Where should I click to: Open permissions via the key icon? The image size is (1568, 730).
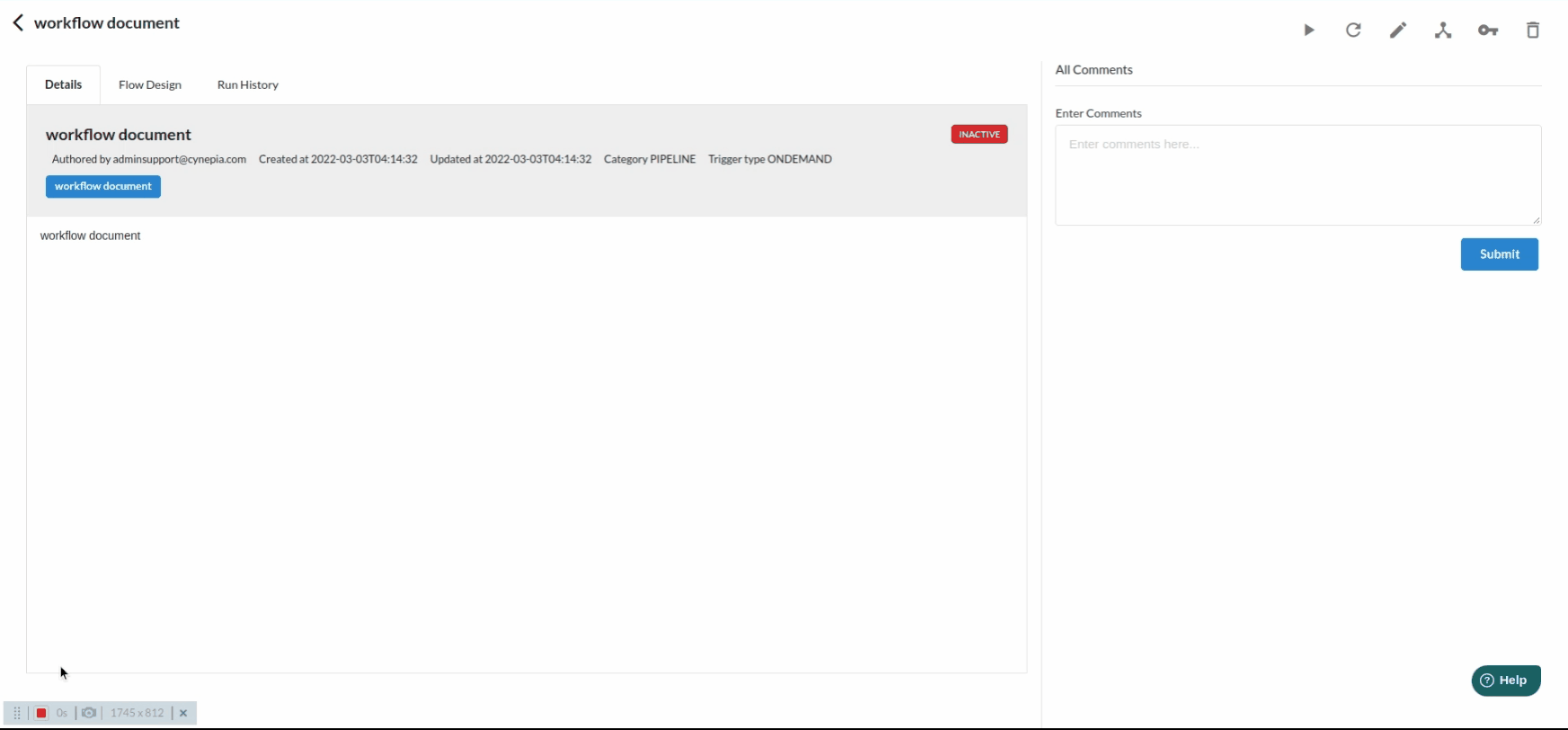click(1488, 31)
